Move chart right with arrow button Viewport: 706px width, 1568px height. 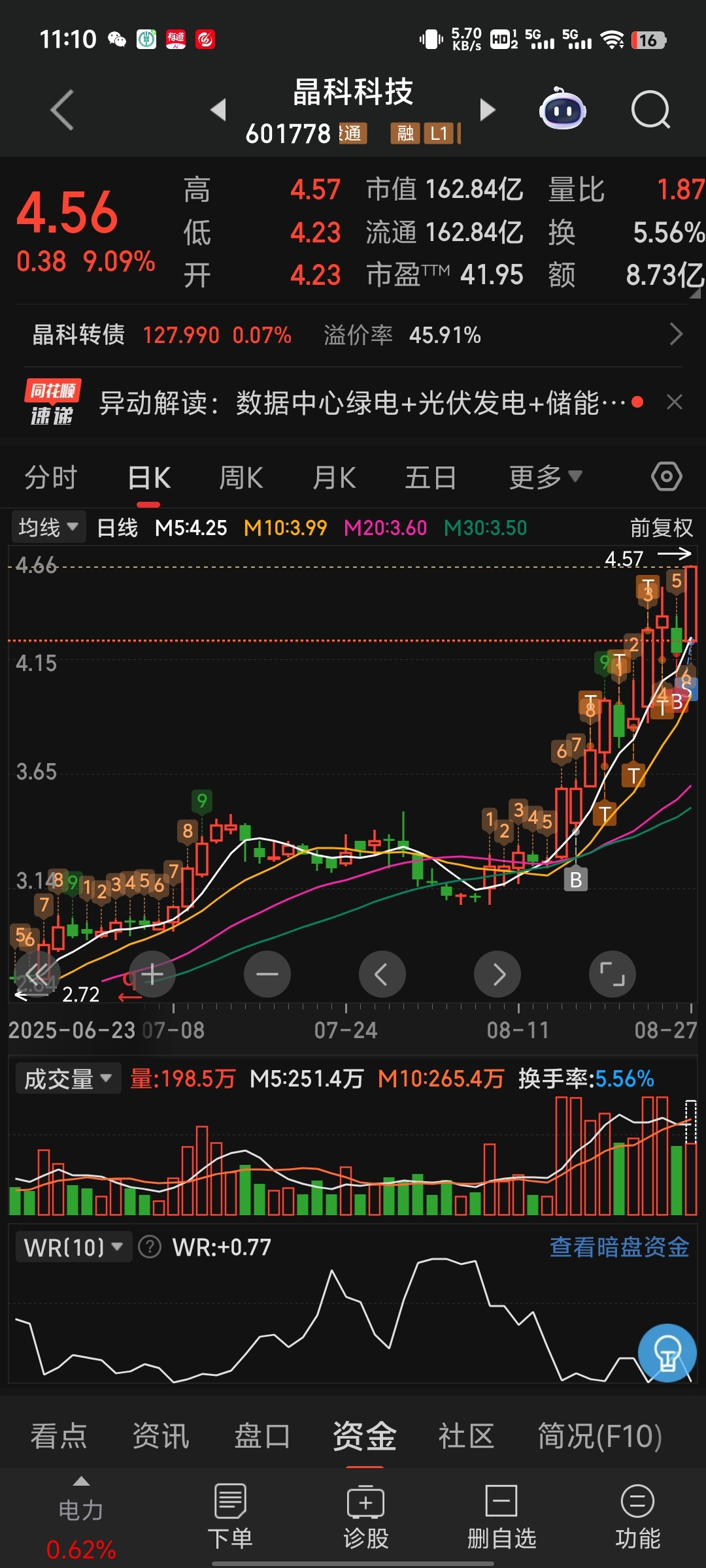point(497,974)
